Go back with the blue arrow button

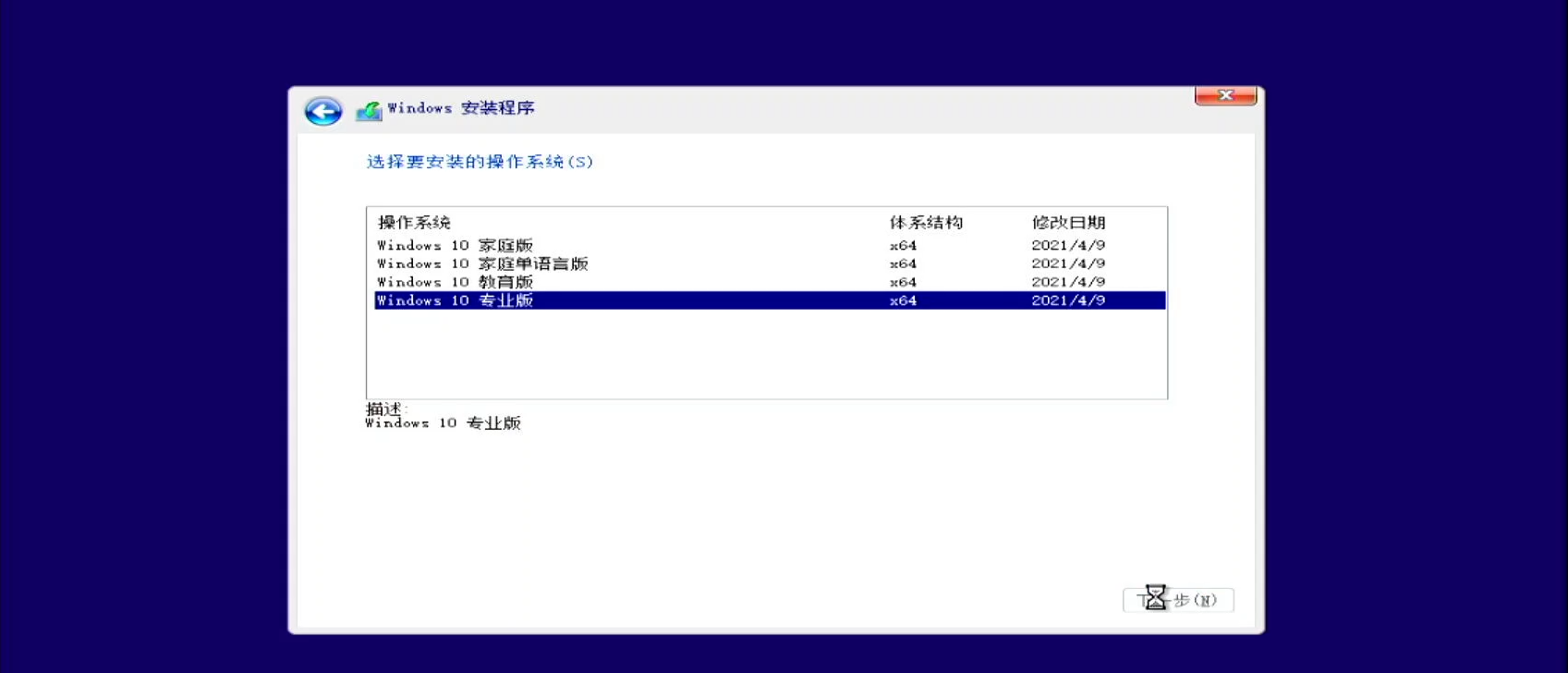point(323,112)
